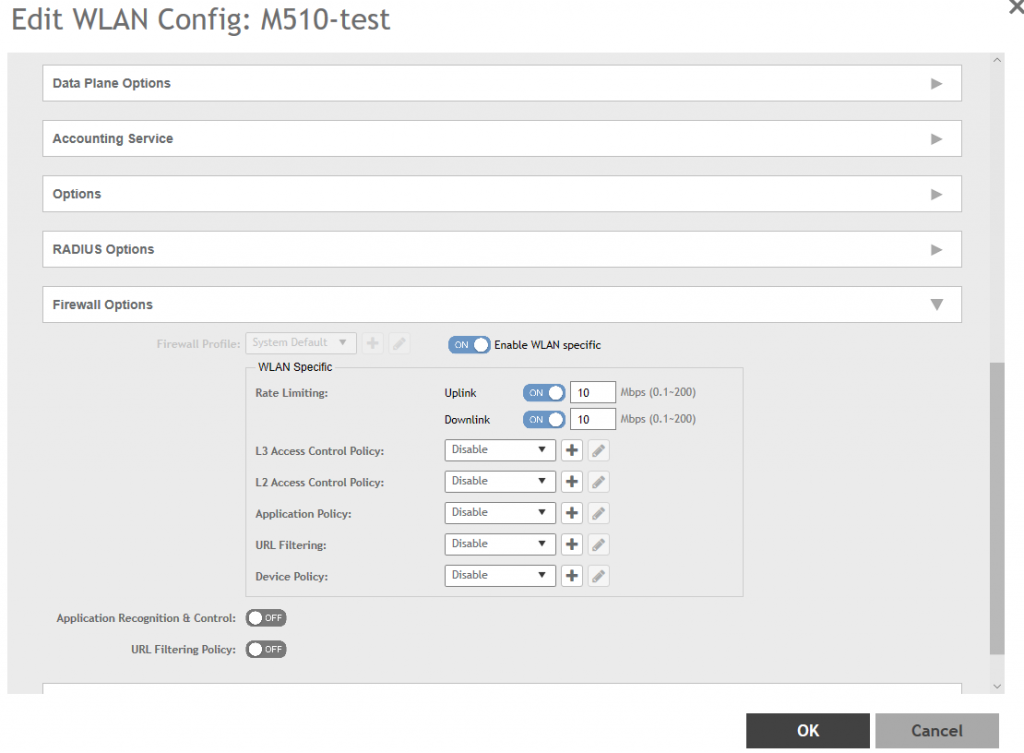The height and width of the screenshot is (753, 1024).
Task: Edit L3 Access Control Policy pencil icon
Action: [598, 451]
